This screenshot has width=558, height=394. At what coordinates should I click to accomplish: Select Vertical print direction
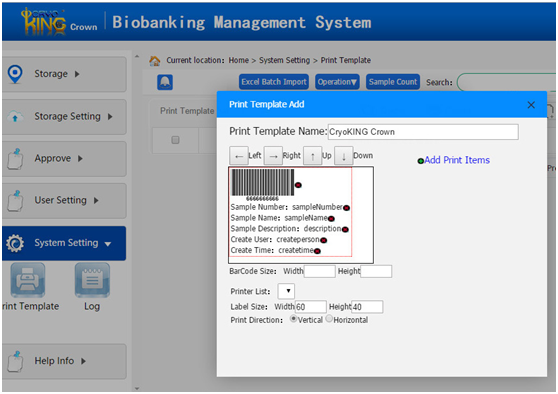(294, 319)
